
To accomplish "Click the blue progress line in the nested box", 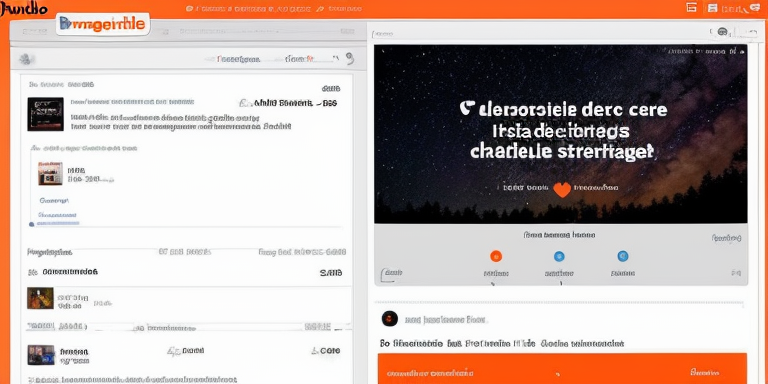I will point(58,224).
